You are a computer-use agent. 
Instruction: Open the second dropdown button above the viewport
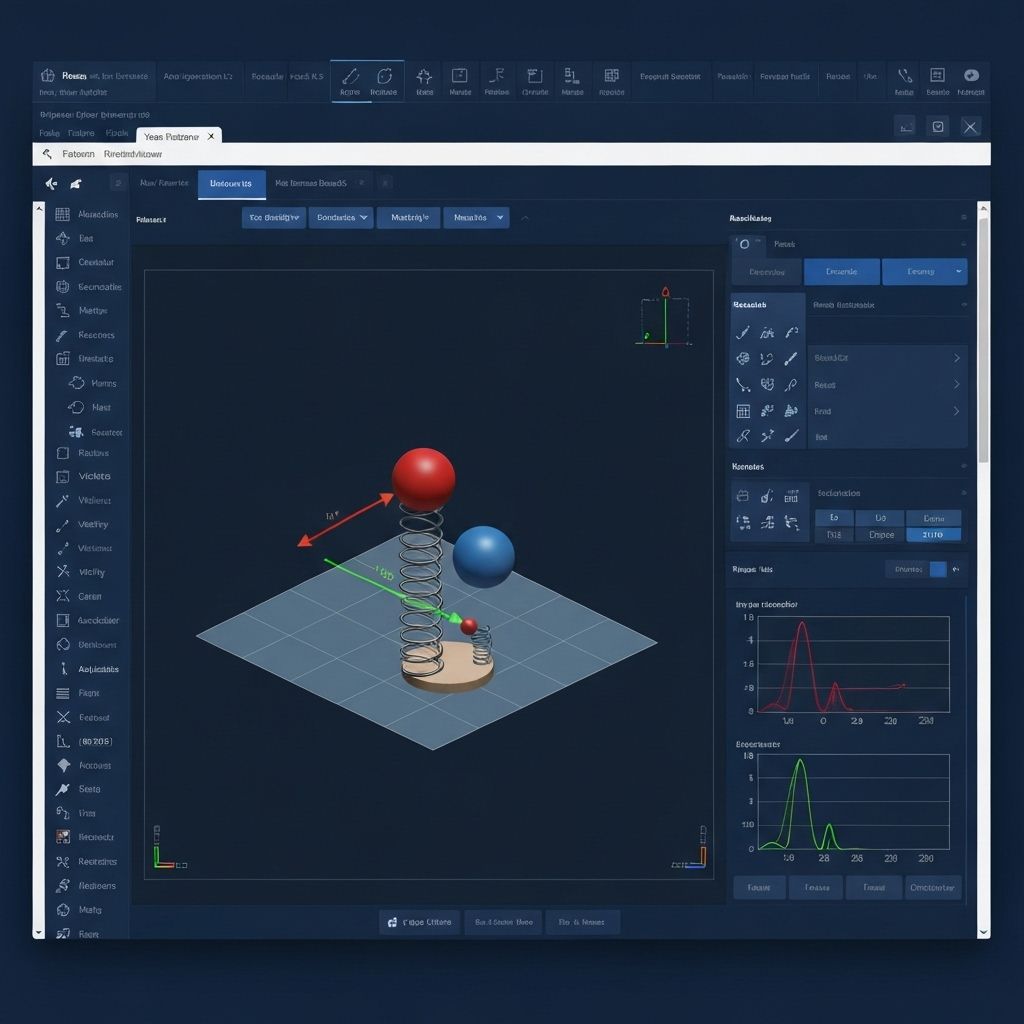[x=340, y=217]
